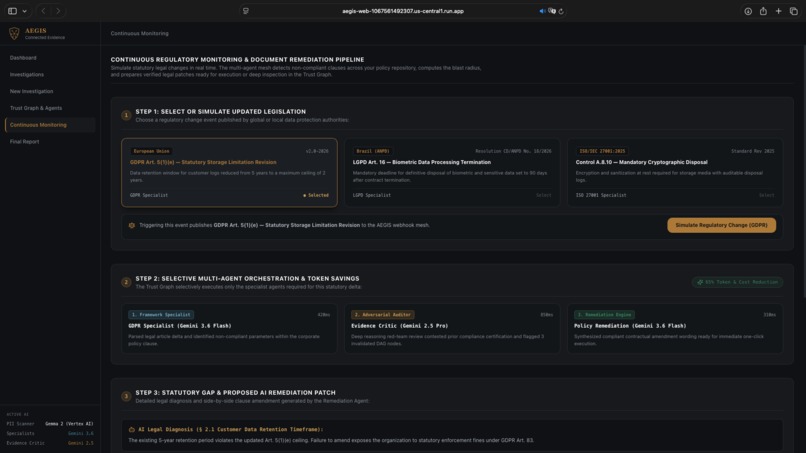The image size is (806, 453).
Task: Click the AEGIS shield logo
Action: 14,33
